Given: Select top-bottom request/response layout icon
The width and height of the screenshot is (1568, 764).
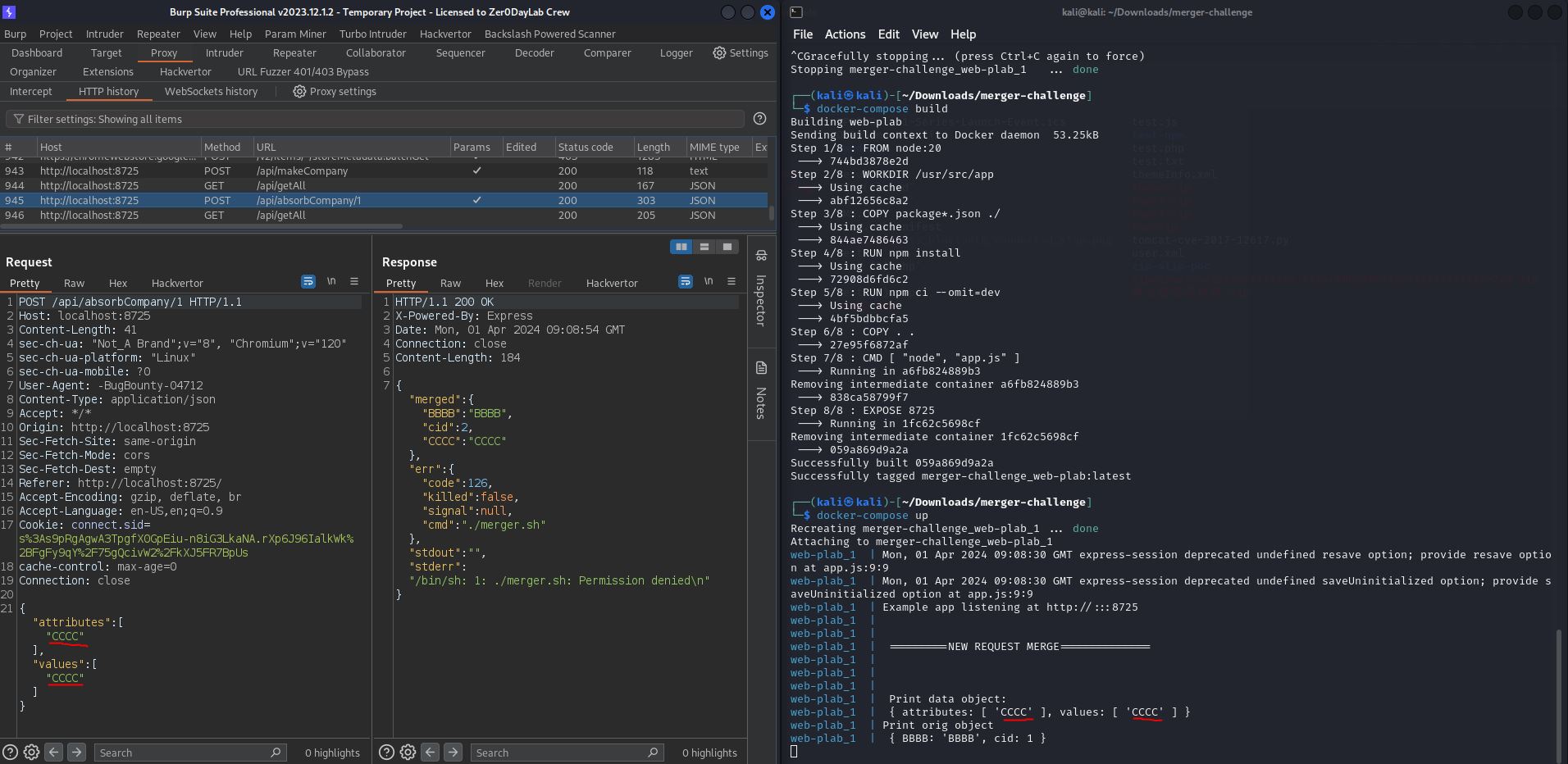Looking at the screenshot, I should pos(704,247).
